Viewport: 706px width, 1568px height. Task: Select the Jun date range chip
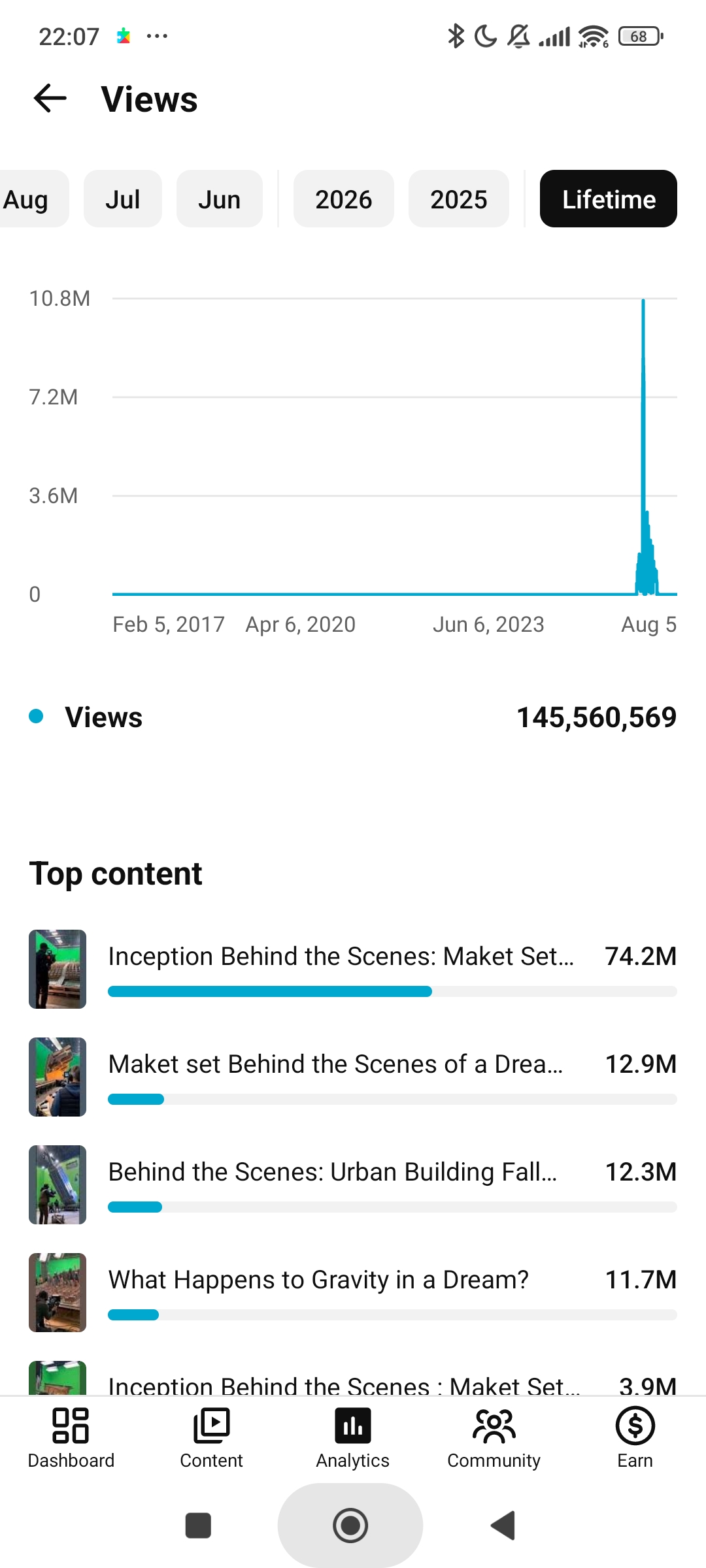[x=220, y=199]
